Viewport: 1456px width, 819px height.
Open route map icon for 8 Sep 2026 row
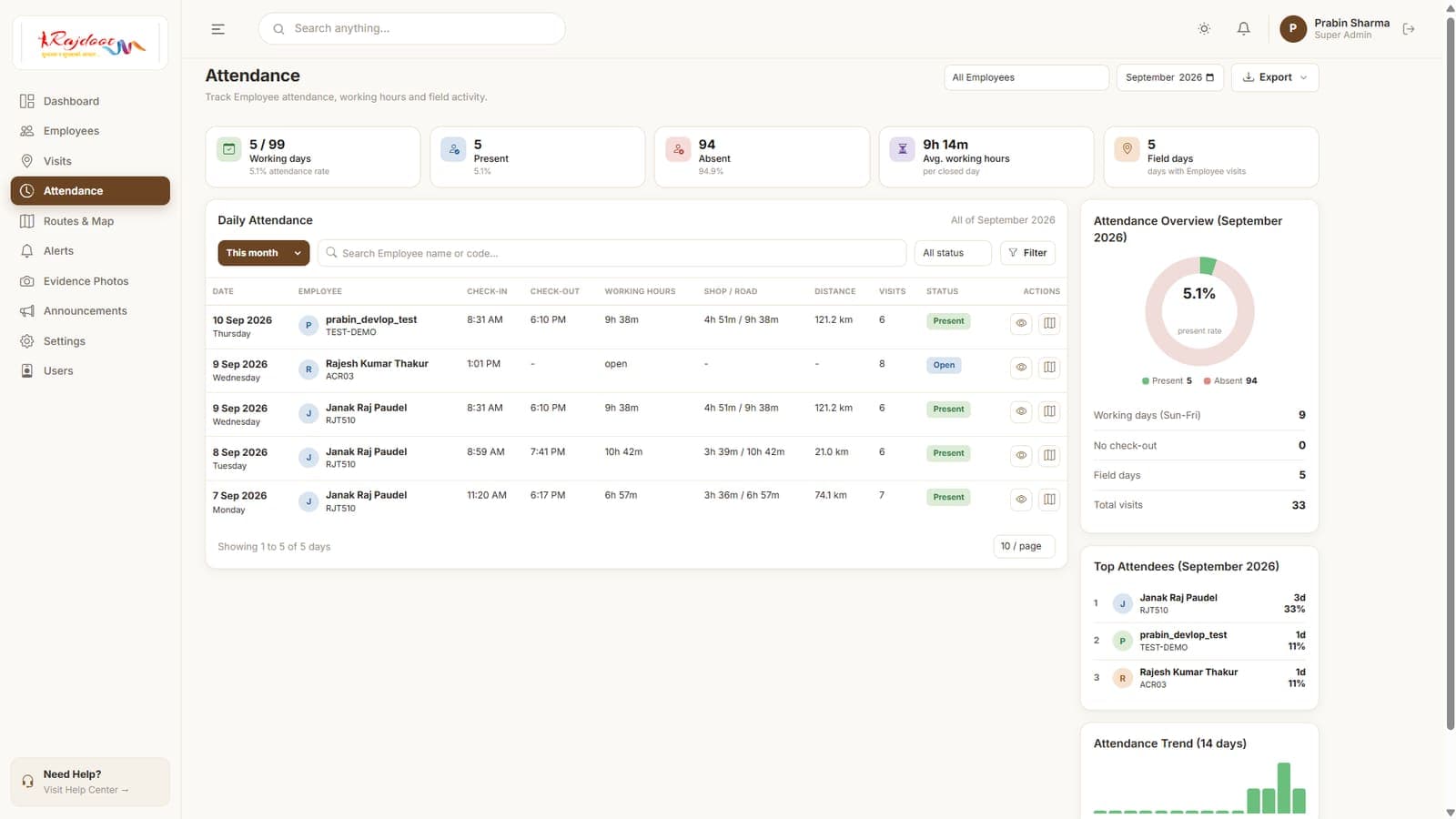coord(1049,455)
